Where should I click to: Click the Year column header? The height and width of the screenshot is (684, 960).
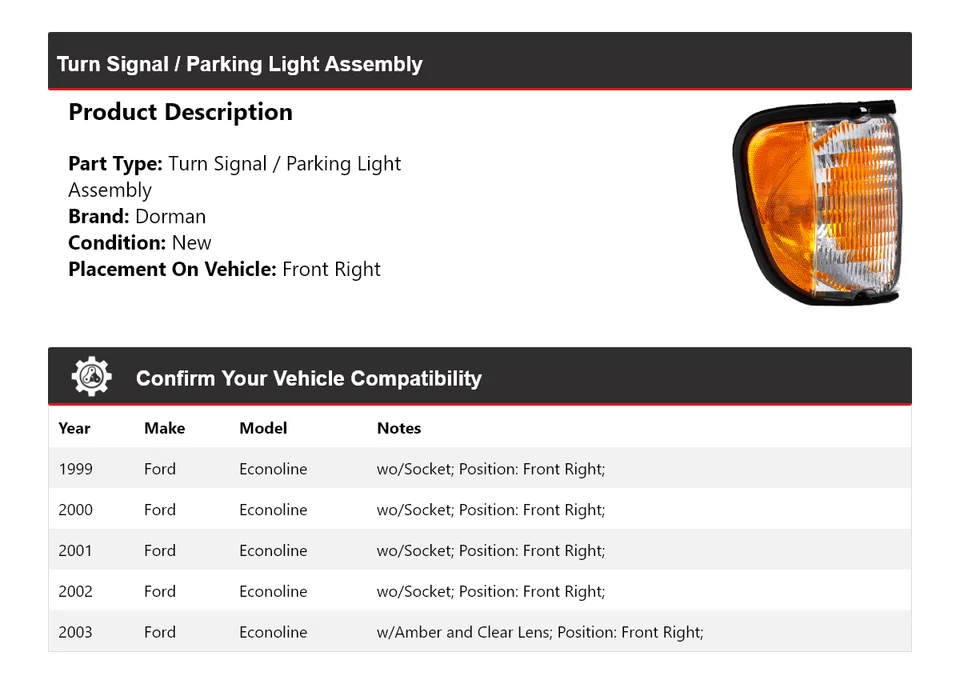74,428
